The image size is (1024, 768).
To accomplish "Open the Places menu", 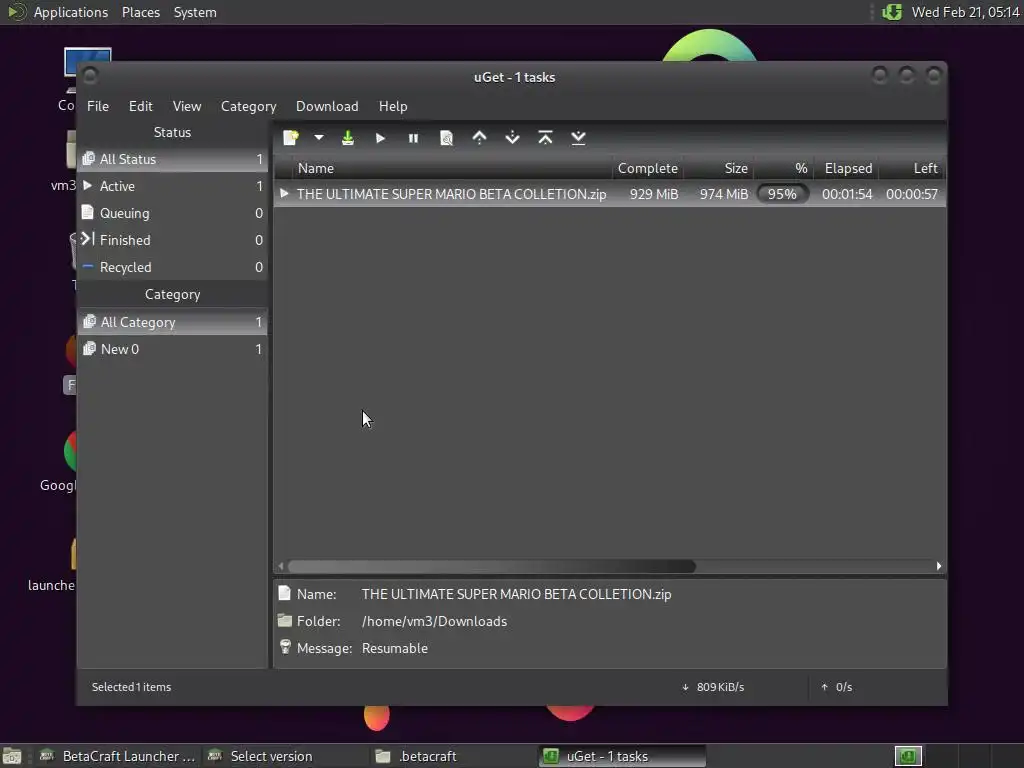I will pos(141,12).
